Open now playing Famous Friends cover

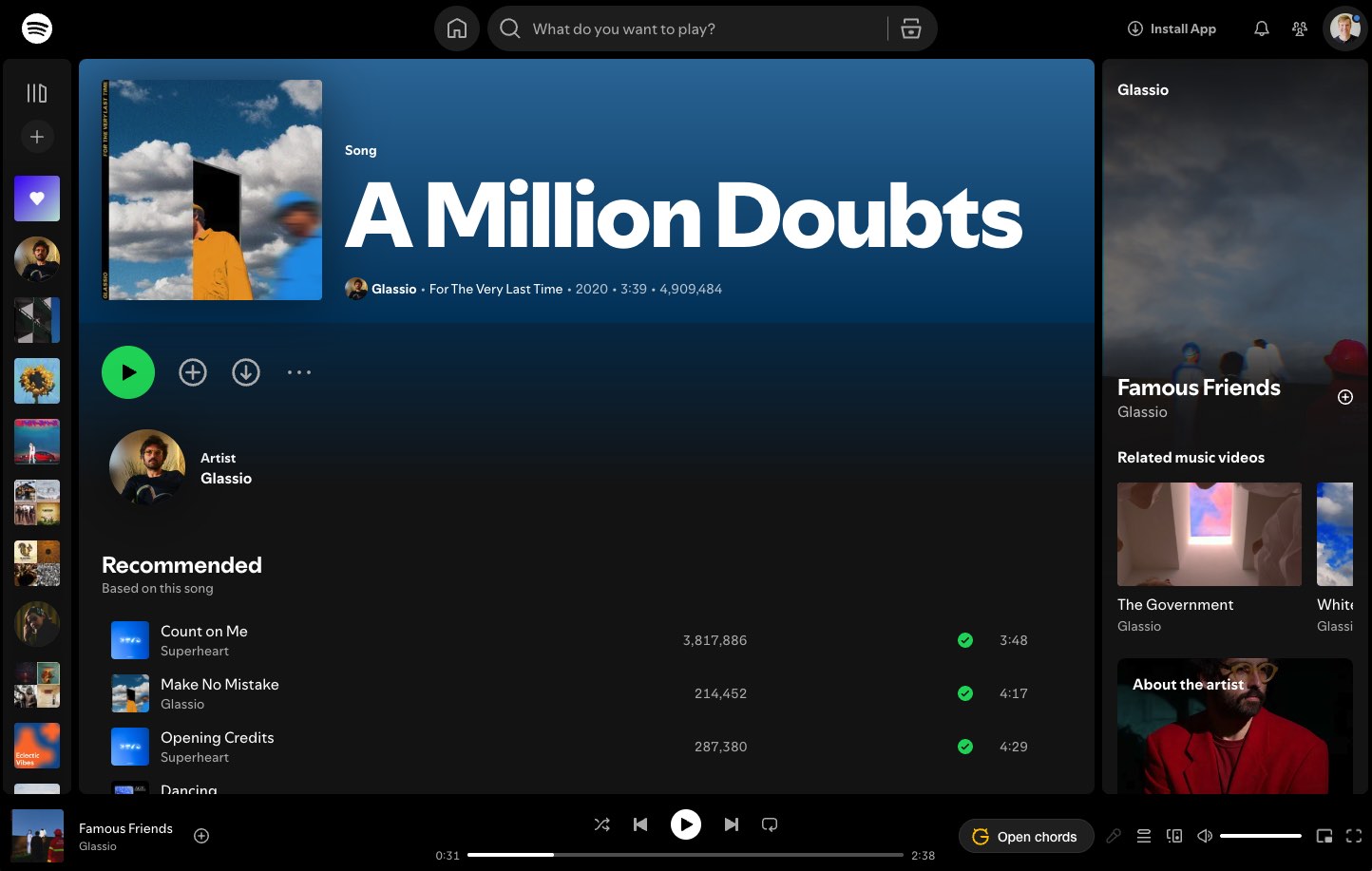[x=37, y=836]
